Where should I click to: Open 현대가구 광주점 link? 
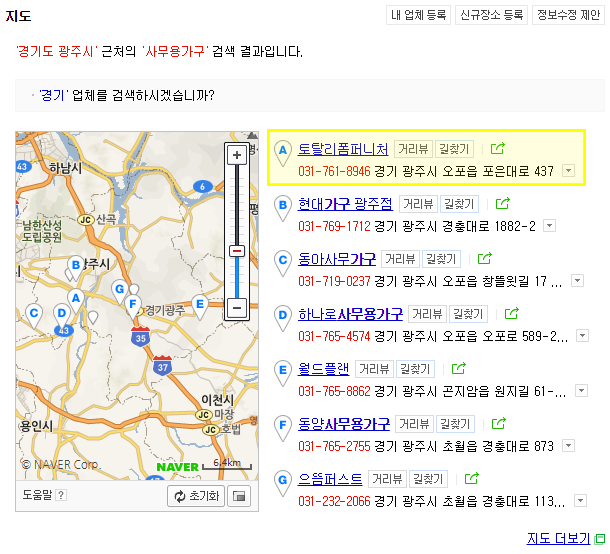click(x=345, y=204)
